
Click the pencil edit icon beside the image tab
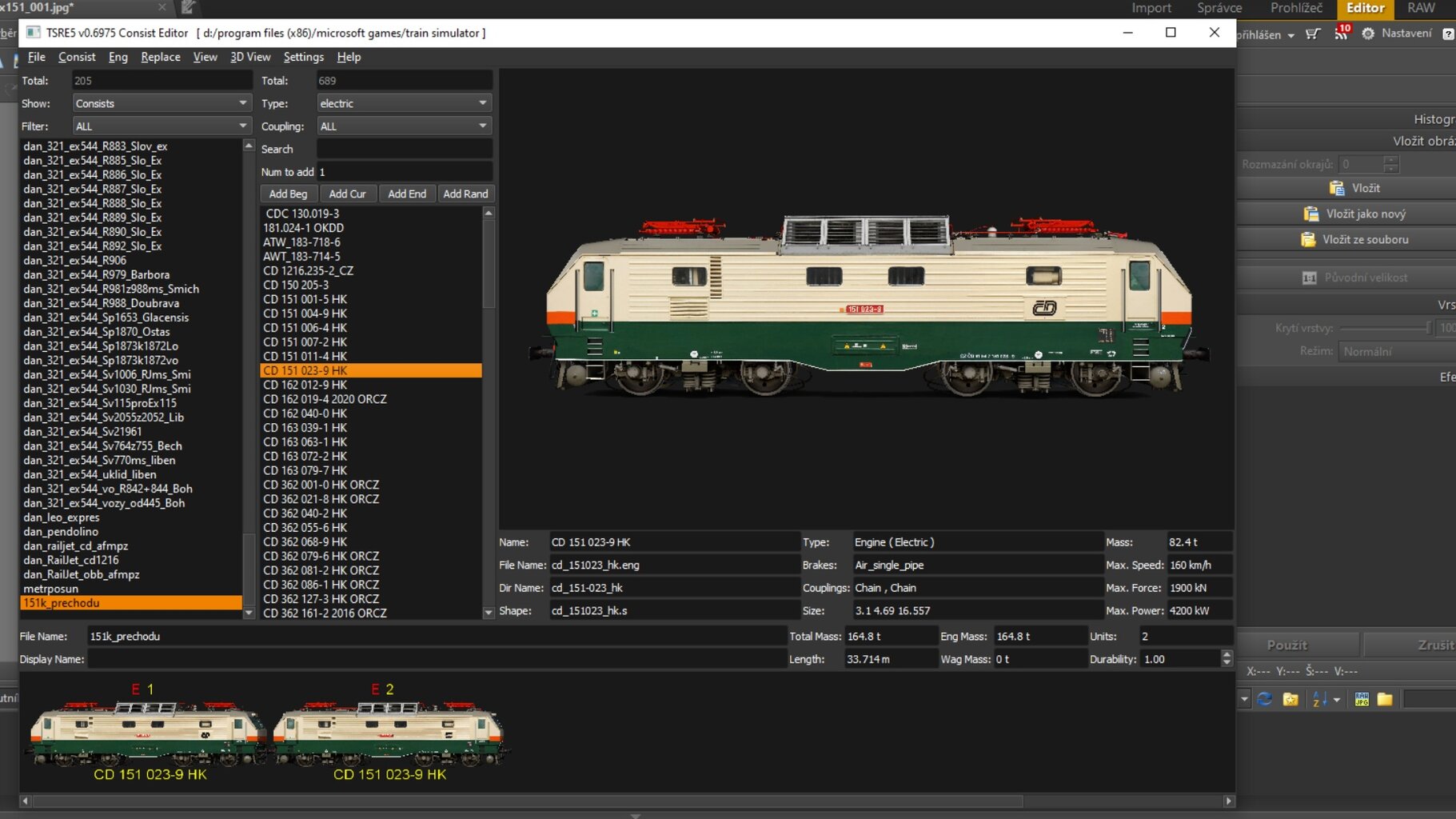[188, 7]
